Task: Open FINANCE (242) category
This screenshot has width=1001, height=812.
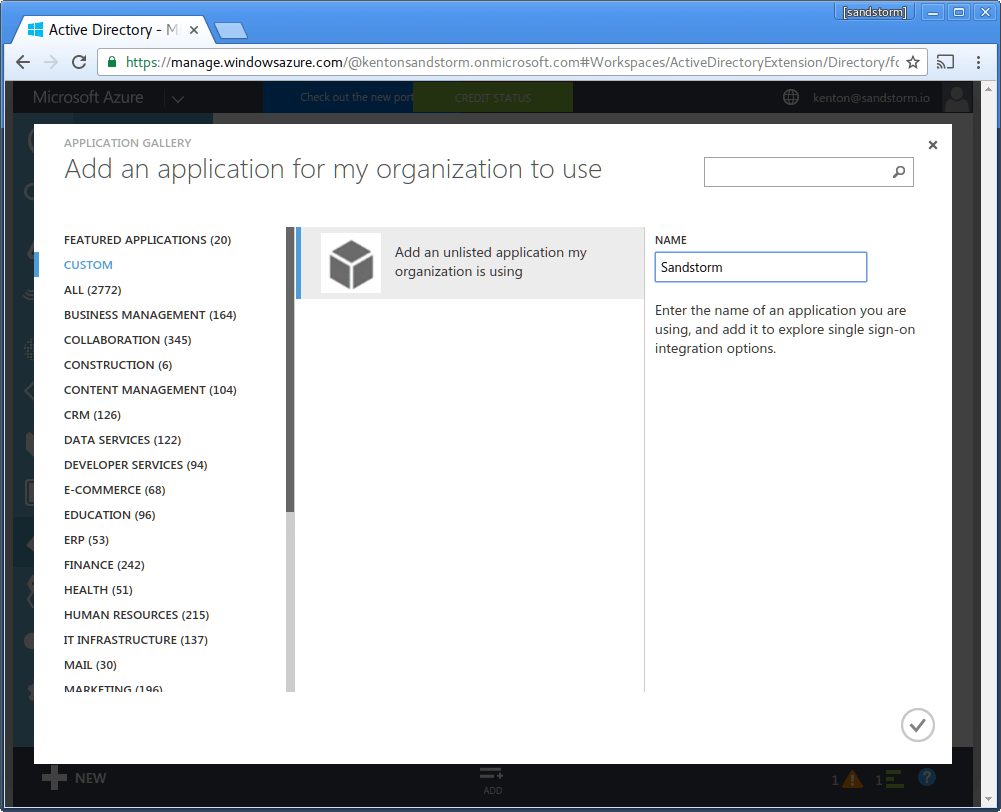Action: (x=104, y=565)
